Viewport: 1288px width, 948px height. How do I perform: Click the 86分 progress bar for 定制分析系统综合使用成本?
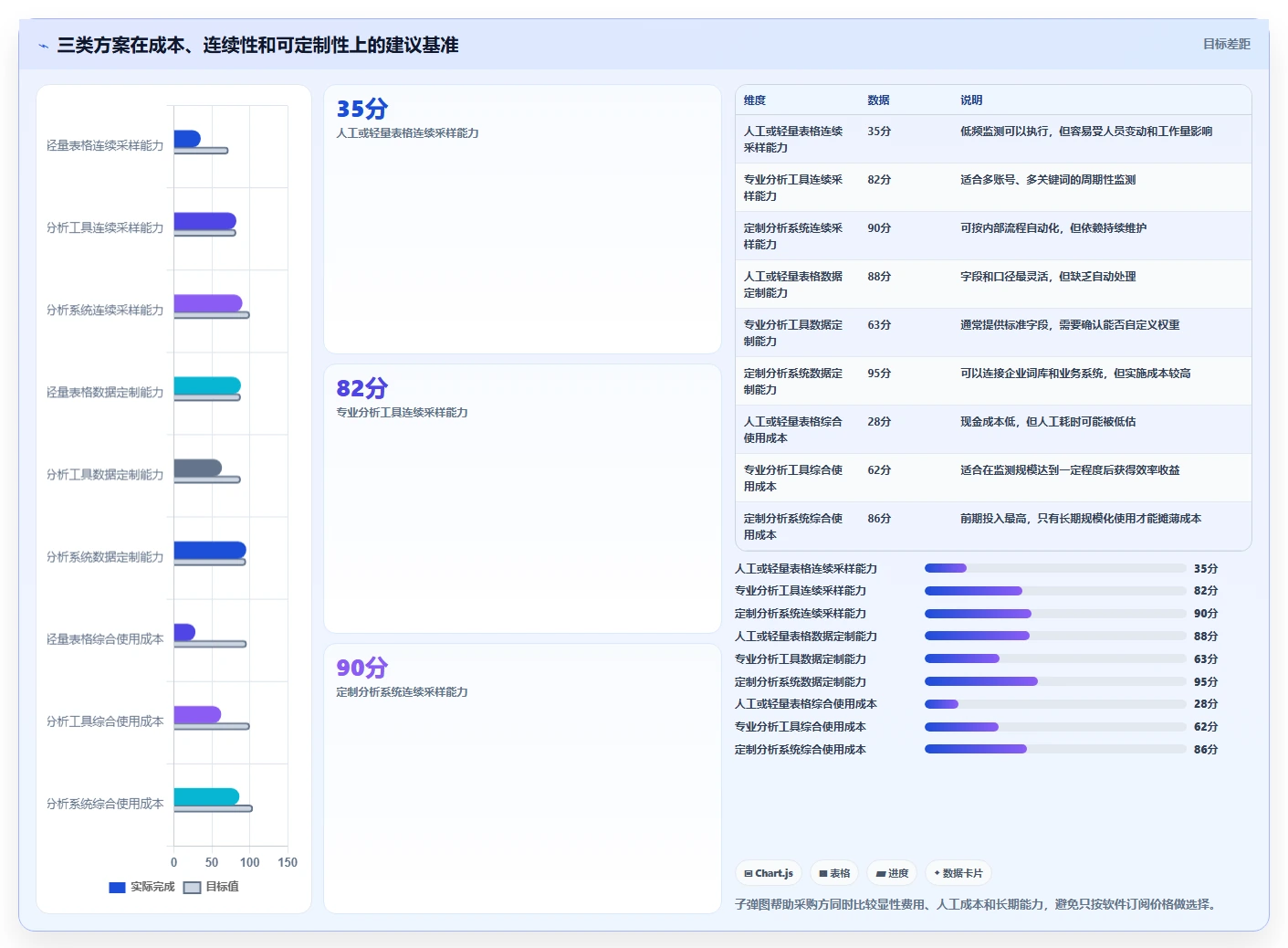pyautogui.click(x=1055, y=749)
